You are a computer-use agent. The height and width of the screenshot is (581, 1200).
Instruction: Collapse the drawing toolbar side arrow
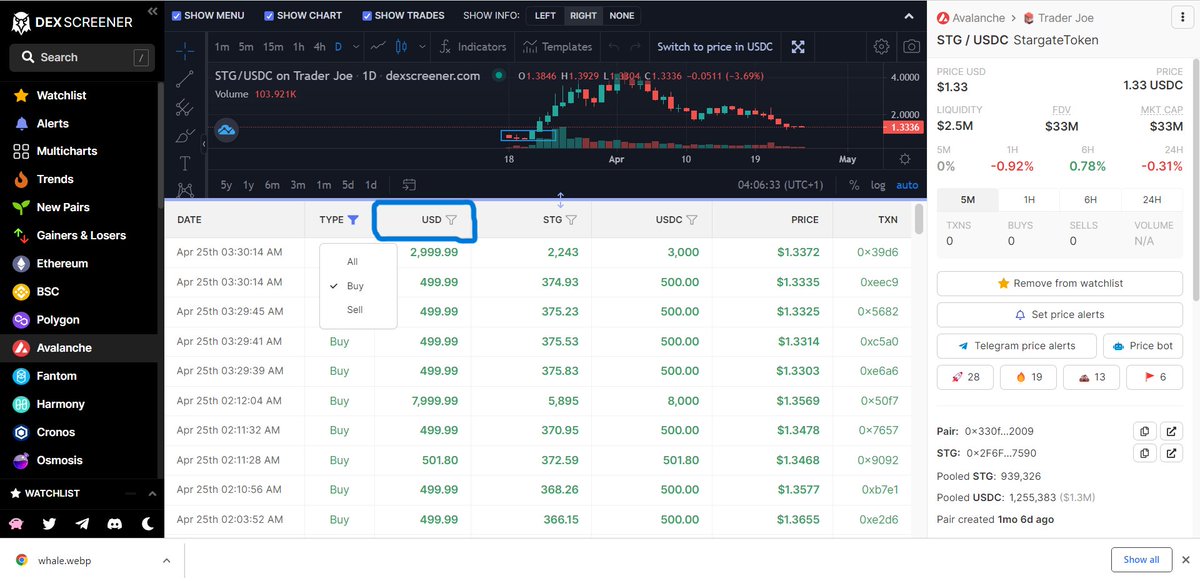[x=204, y=144]
